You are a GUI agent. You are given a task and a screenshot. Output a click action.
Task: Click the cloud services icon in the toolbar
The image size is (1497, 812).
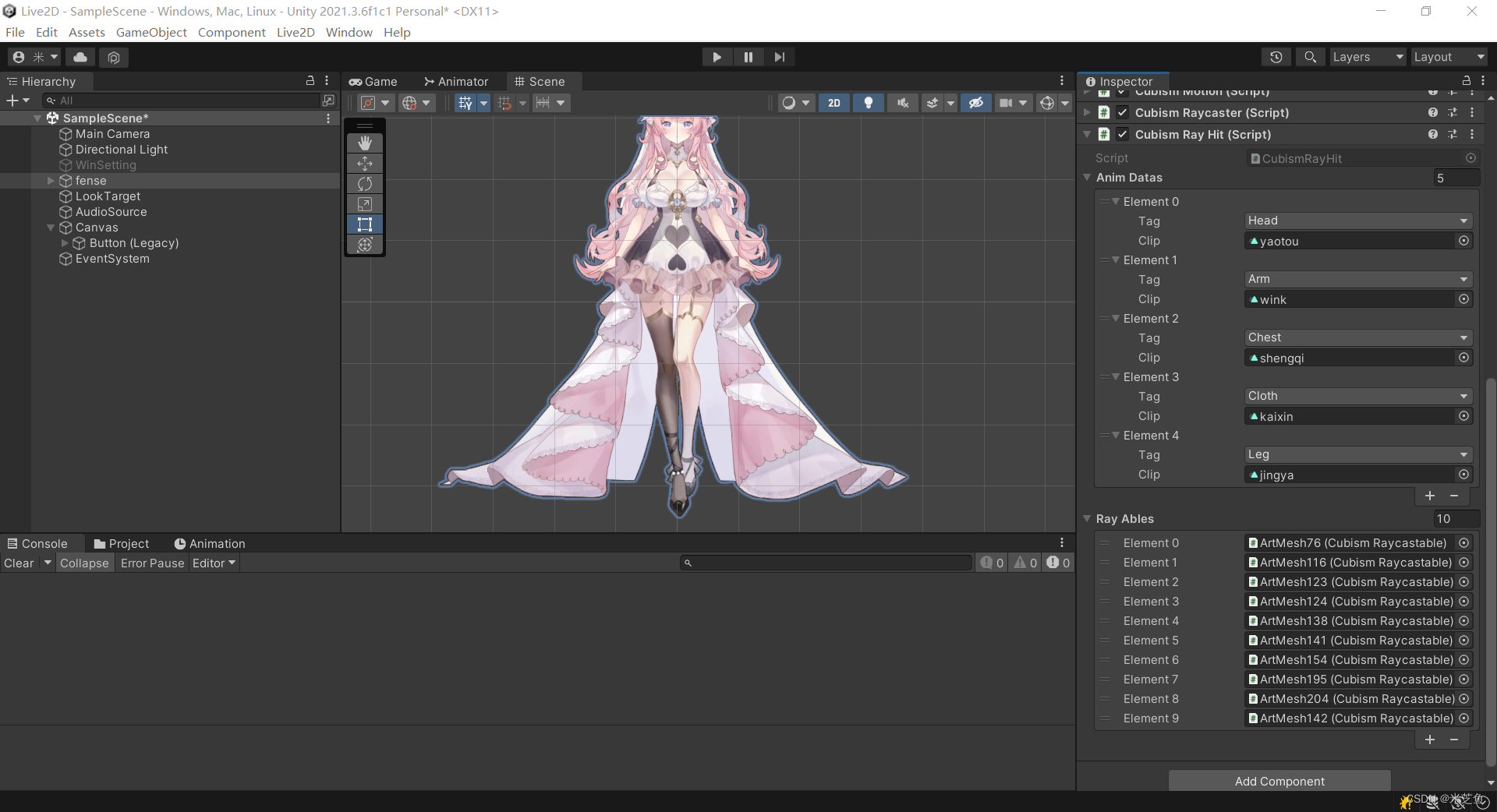point(80,56)
